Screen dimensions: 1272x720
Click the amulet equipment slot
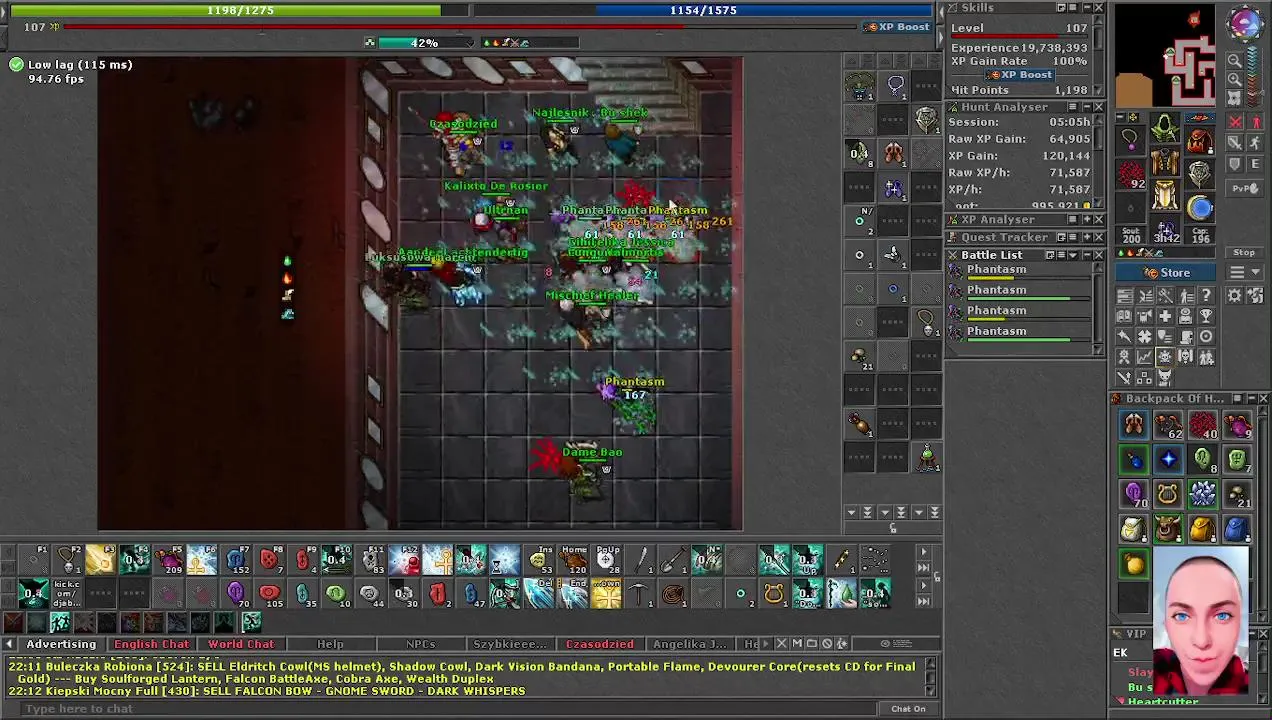[1130, 140]
